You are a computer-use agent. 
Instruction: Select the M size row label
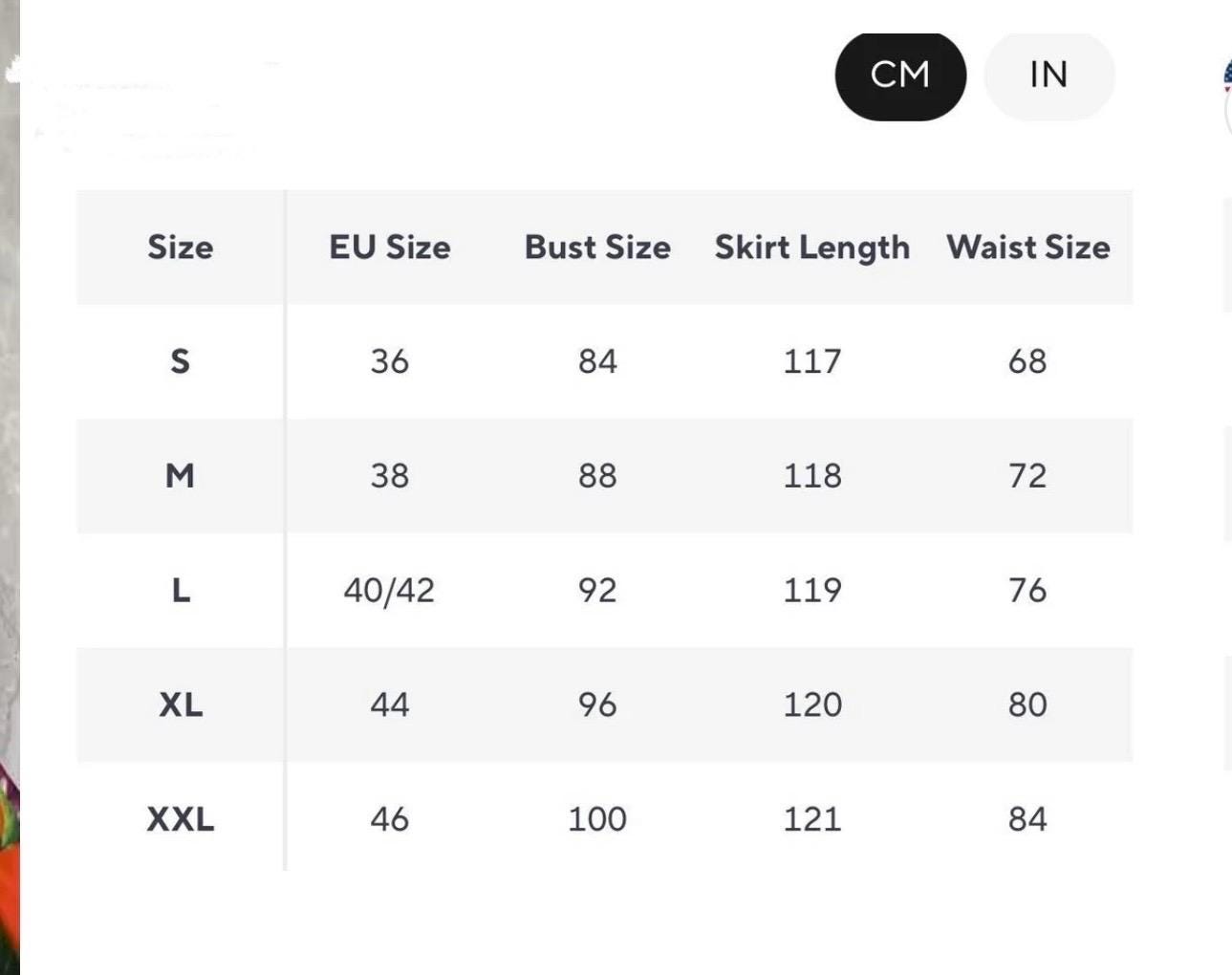pyautogui.click(x=180, y=475)
